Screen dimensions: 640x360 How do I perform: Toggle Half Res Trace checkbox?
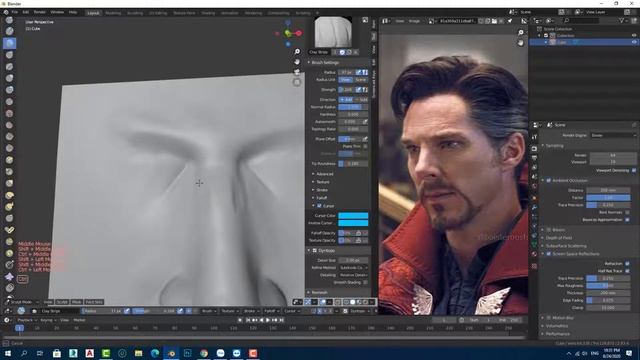click(627, 271)
